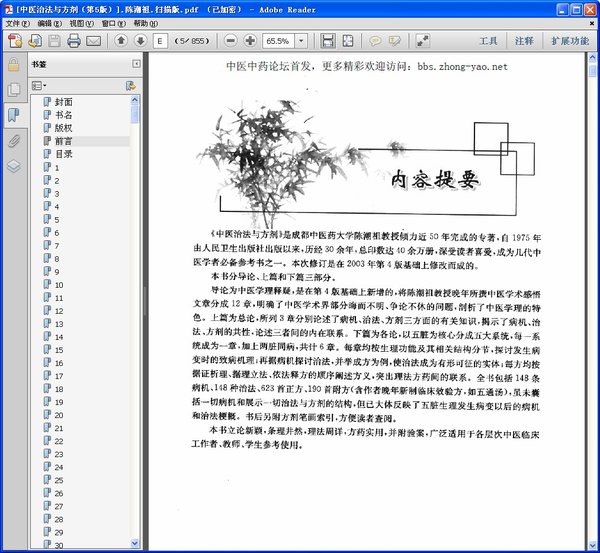The height and width of the screenshot is (553, 600).
Task: Open the 窗口 menu
Action: tap(113, 23)
